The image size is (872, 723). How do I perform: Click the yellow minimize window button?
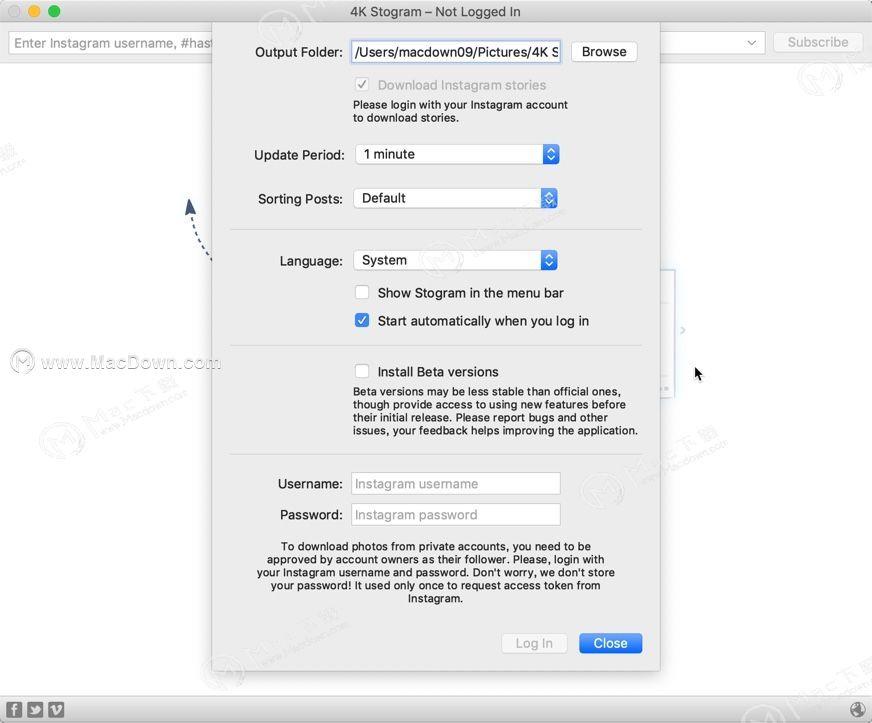[34, 11]
